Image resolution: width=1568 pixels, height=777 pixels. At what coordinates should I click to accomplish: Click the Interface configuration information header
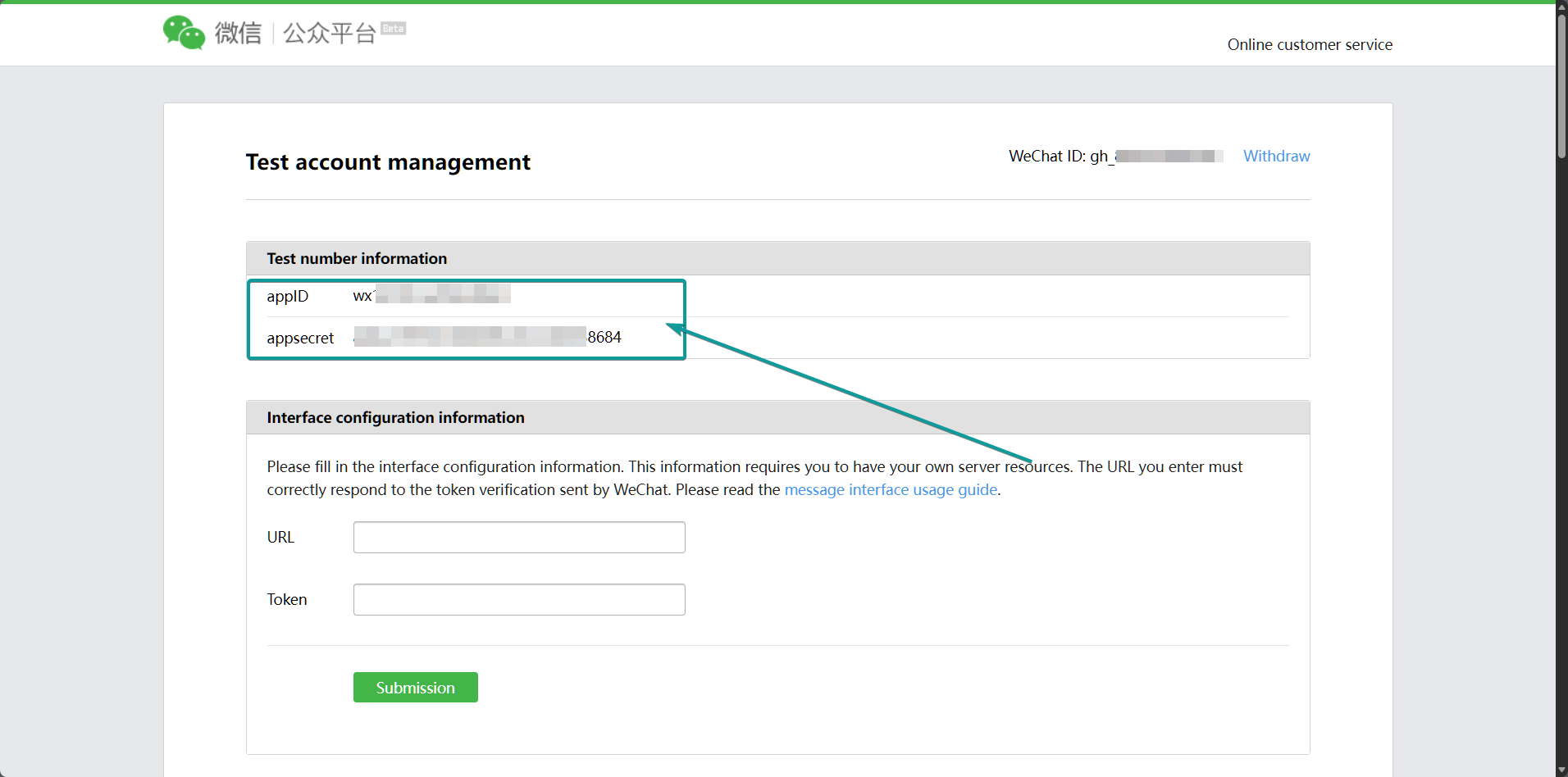tap(777, 417)
